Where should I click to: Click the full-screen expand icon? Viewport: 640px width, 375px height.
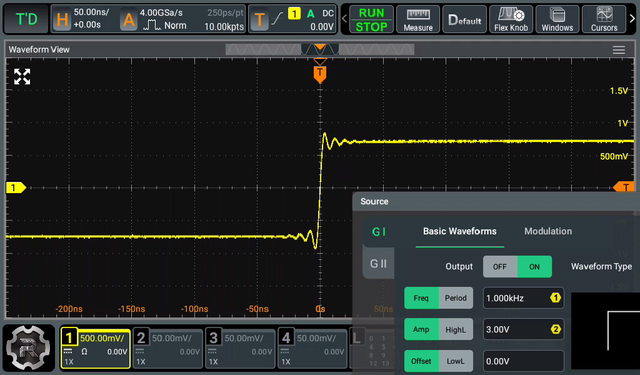pyautogui.click(x=22, y=77)
